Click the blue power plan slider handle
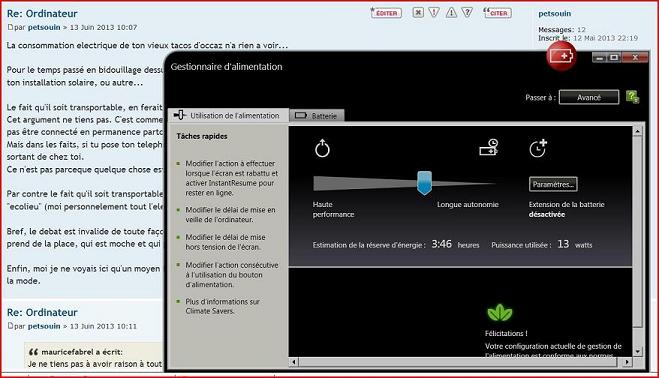Image resolution: width=659 pixels, height=378 pixels. tap(424, 182)
